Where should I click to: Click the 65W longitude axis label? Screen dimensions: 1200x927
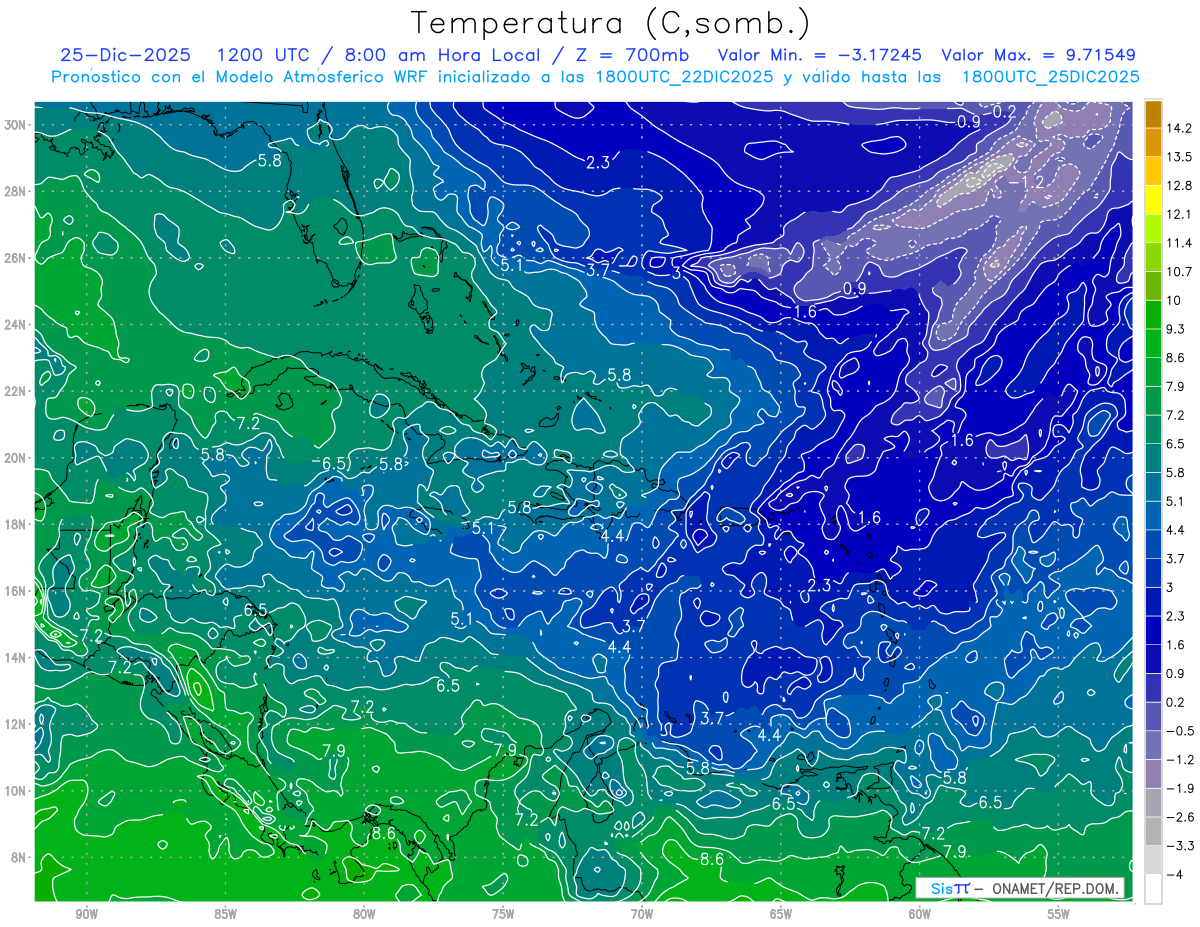coord(781,914)
